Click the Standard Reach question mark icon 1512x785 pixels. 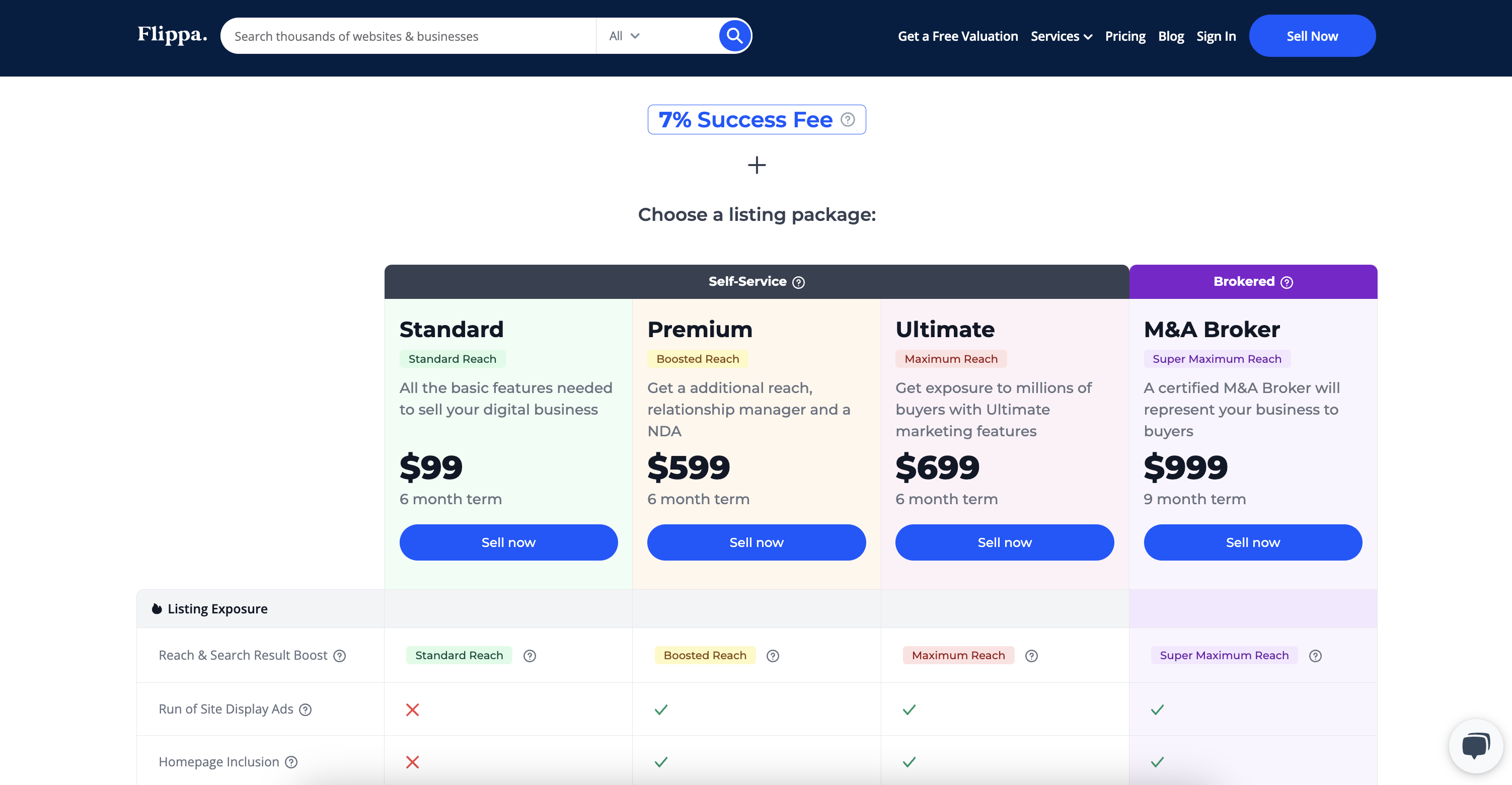tap(530, 656)
